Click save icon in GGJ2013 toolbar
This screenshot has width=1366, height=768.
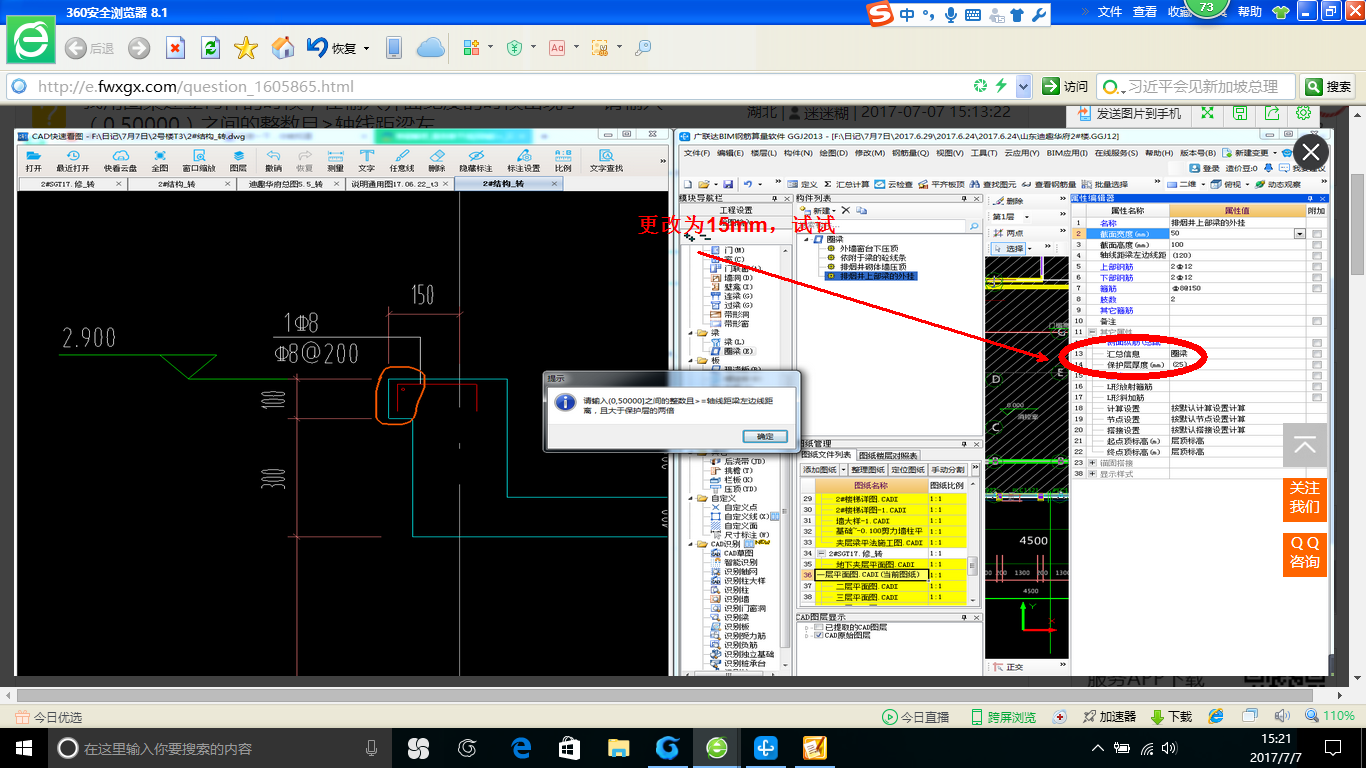coord(728,184)
